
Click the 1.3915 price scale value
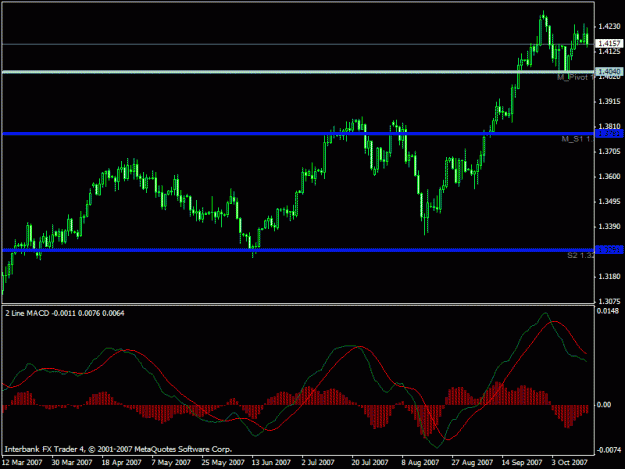pos(609,102)
